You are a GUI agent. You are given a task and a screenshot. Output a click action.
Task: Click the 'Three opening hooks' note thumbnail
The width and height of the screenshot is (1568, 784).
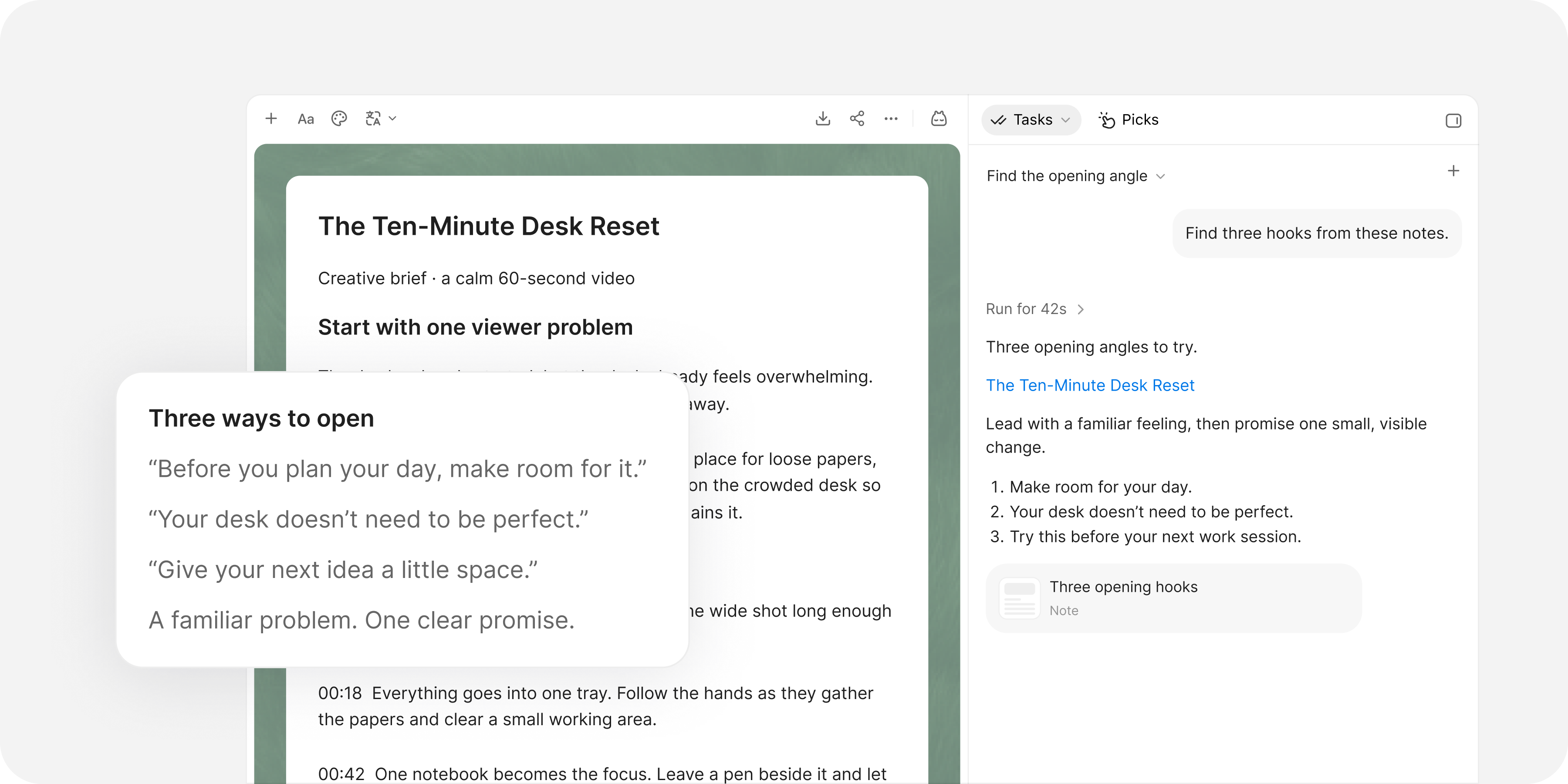1020,598
